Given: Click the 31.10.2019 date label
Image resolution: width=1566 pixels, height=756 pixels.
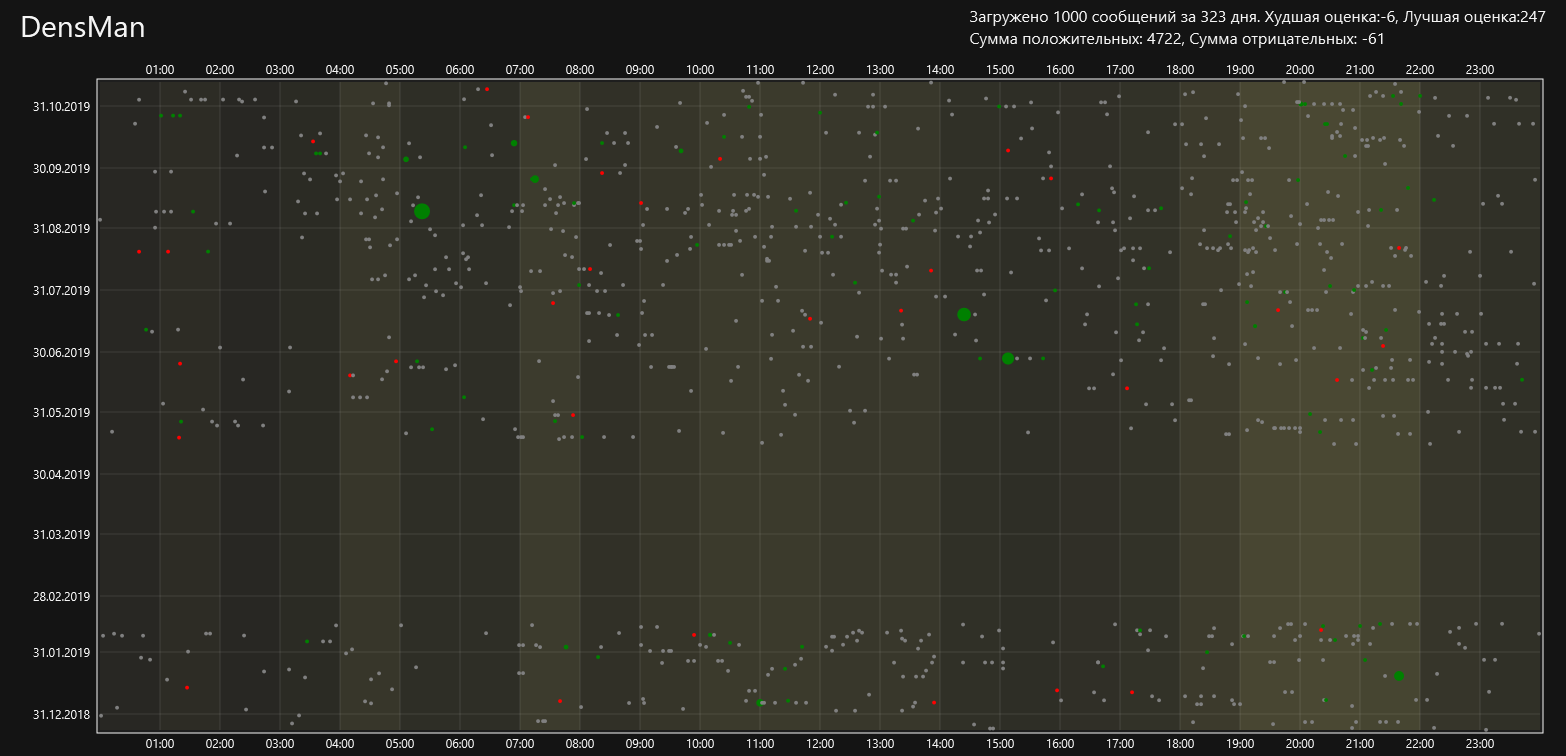Looking at the screenshot, I should (62, 106).
